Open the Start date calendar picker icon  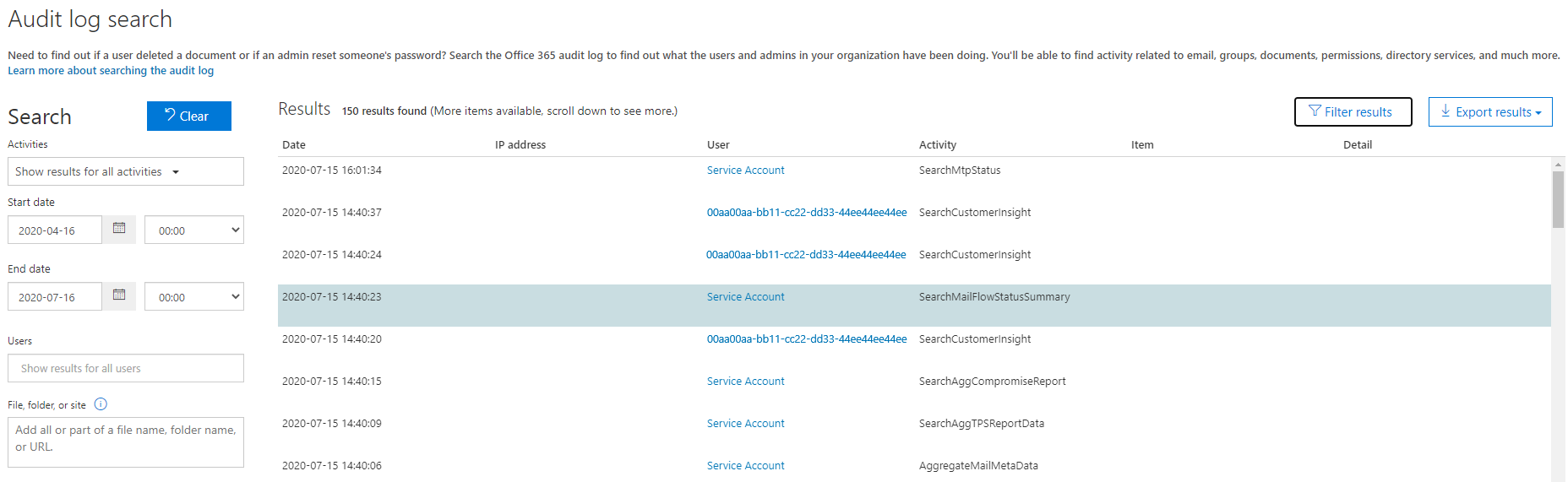pyautogui.click(x=119, y=229)
